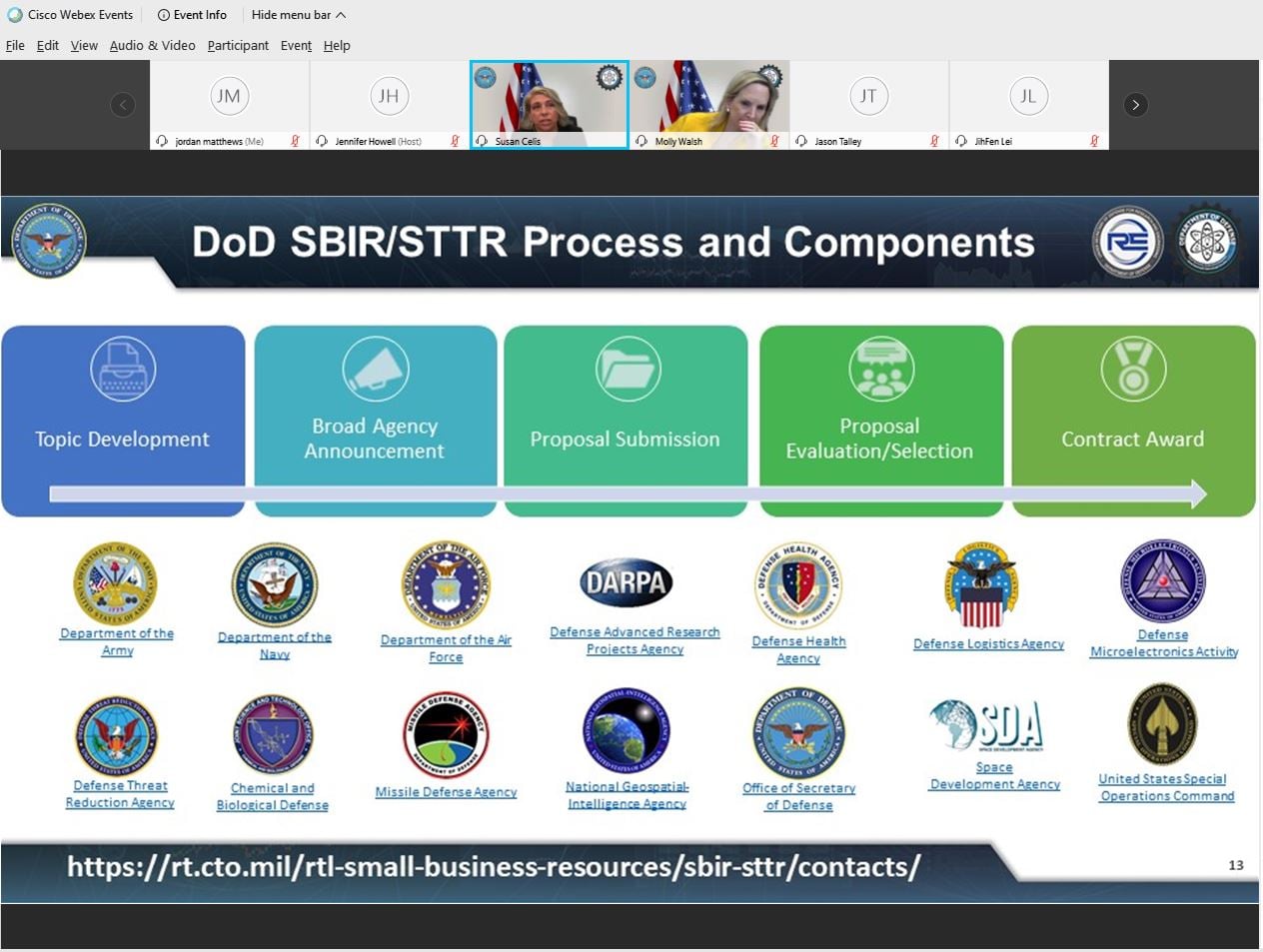
Task: Click the 'Contract Award' step label
Action: [x=1132, y=440]
